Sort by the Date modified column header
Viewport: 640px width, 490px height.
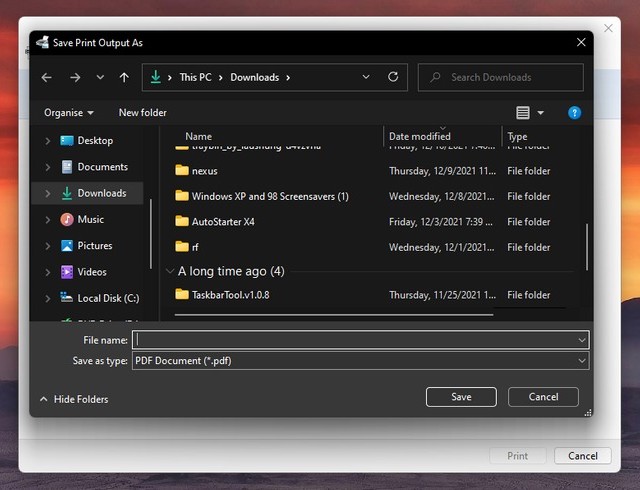(420, 136)
